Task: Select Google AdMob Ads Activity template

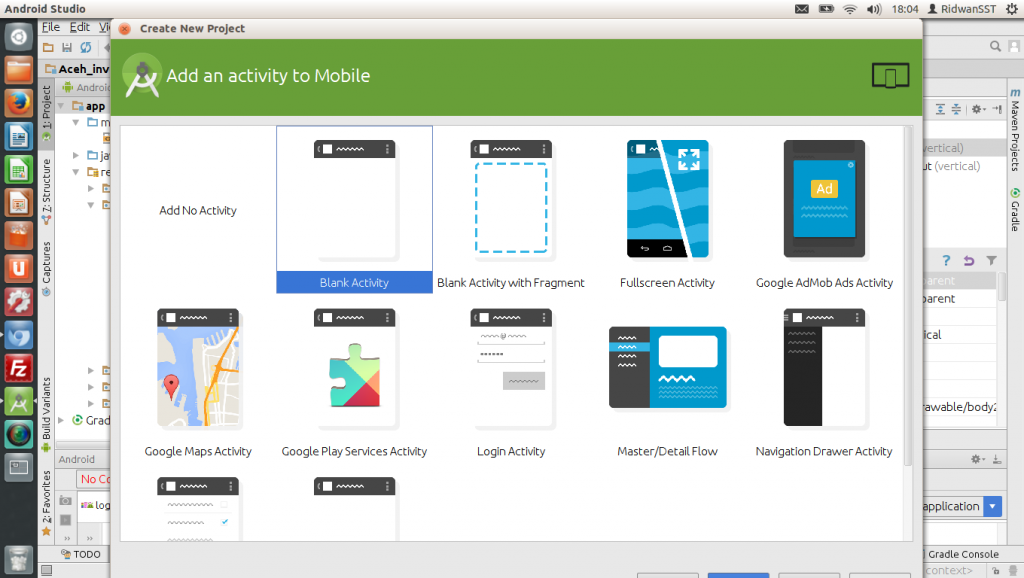Action: [824, 209]
